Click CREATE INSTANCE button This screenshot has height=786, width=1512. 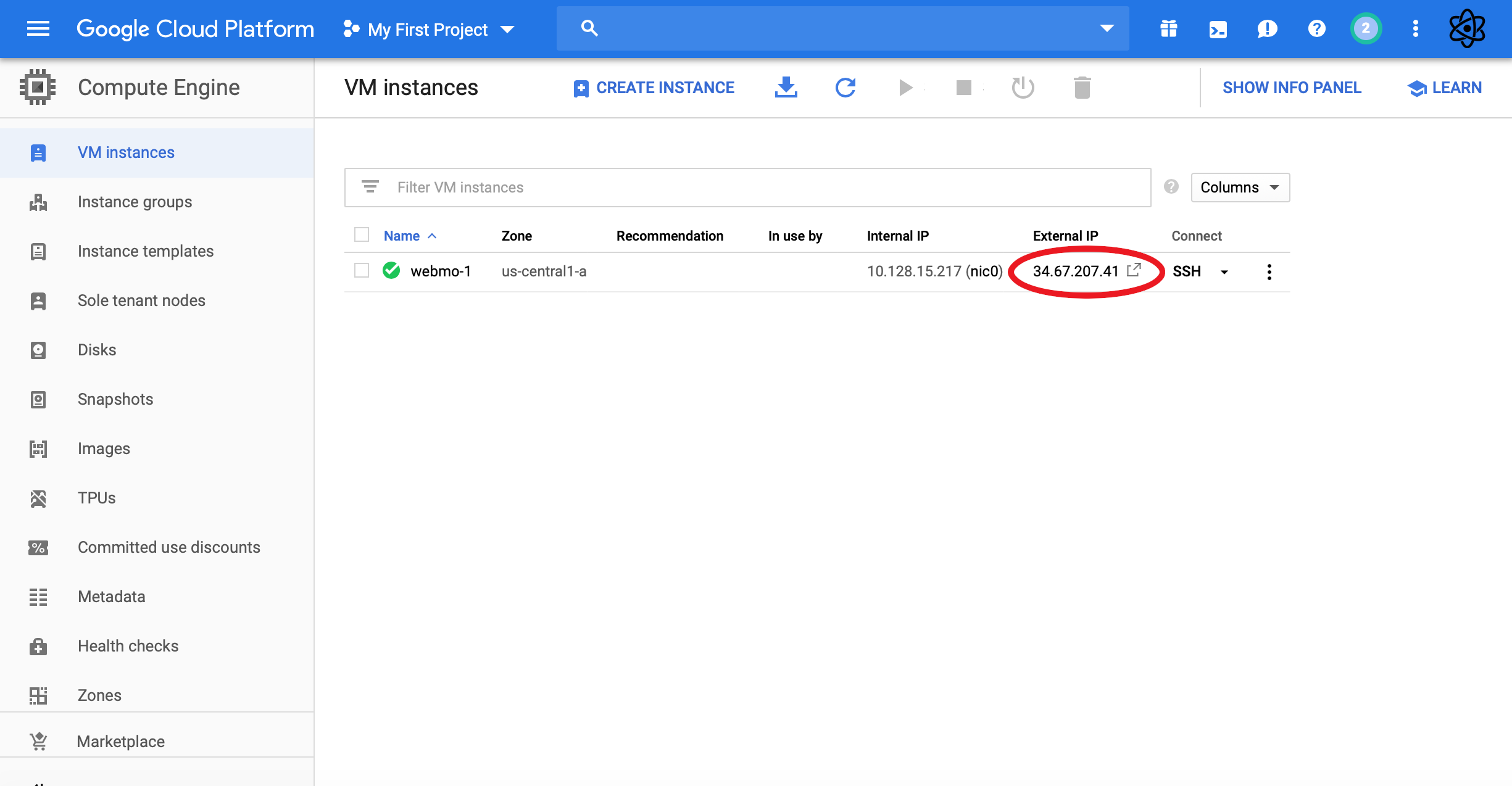point(654,88)
